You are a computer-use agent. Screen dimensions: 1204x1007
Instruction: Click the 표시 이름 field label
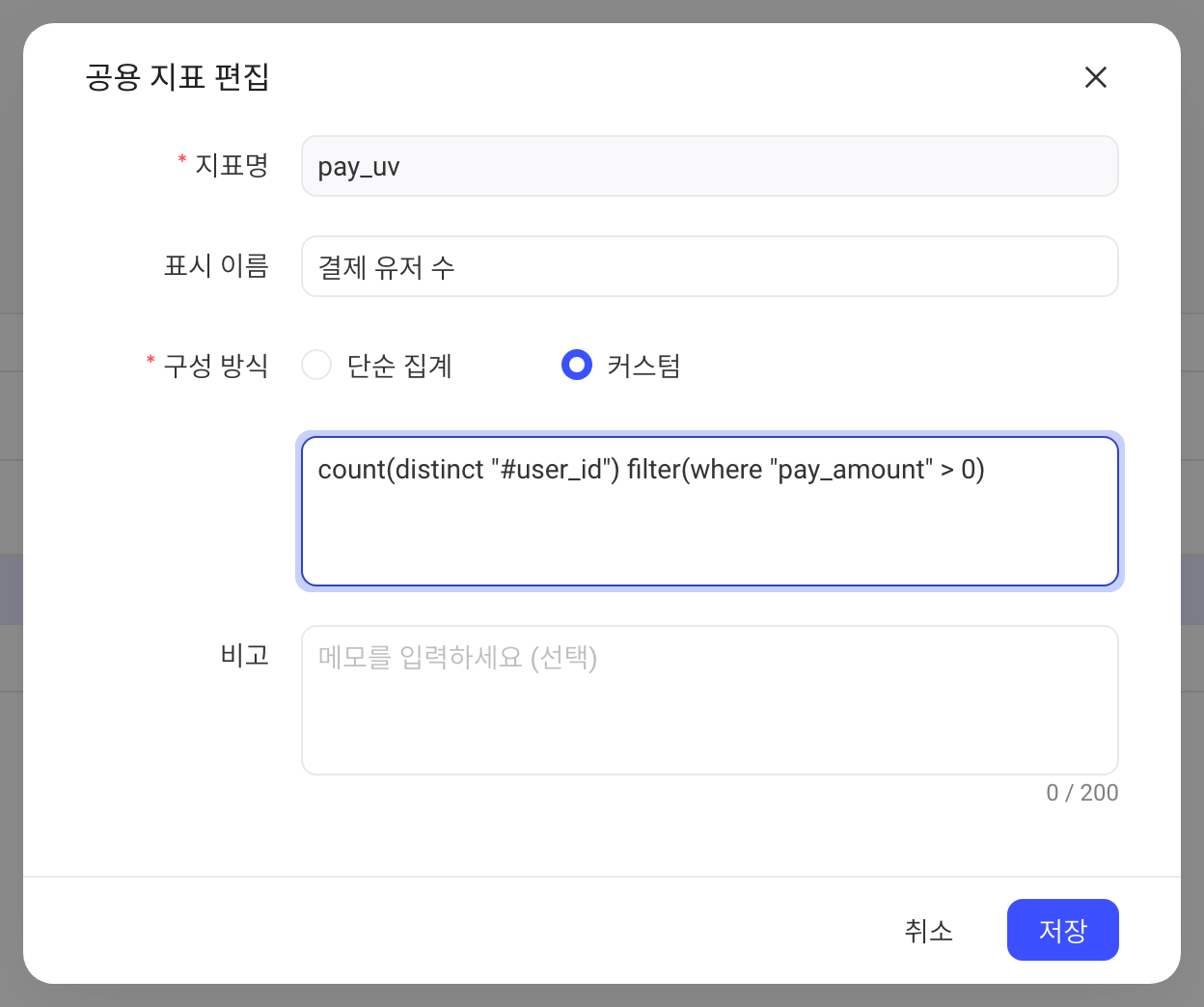[216, 265]
